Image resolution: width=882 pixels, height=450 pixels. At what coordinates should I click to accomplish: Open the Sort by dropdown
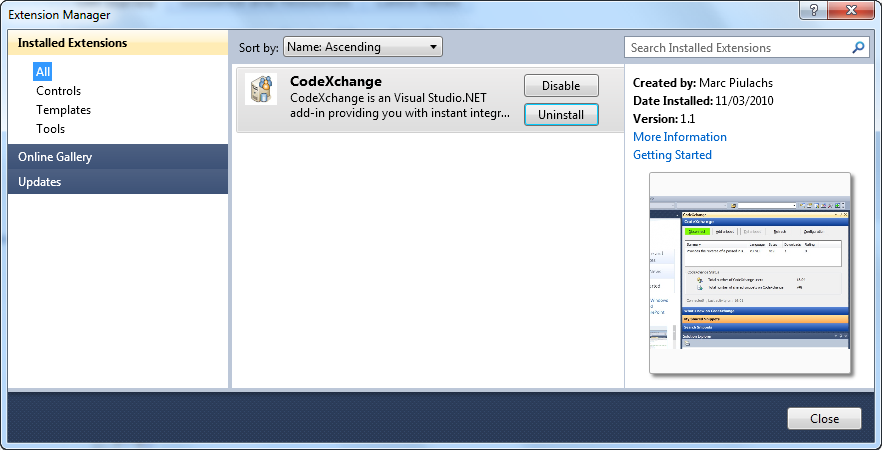click(363, 47)
